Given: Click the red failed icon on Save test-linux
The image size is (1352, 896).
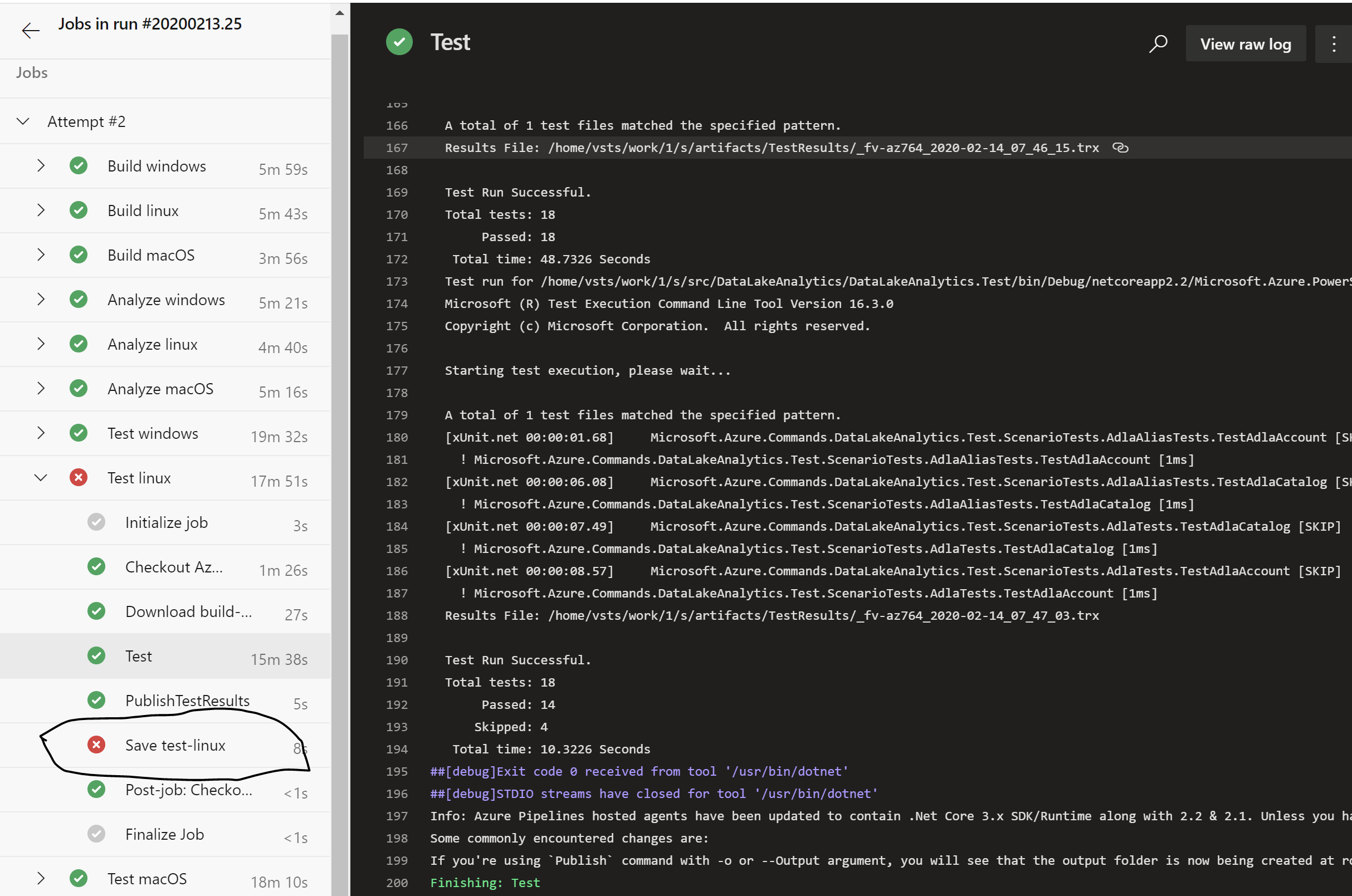Looking at the screenshot, I should click(96, 745).
